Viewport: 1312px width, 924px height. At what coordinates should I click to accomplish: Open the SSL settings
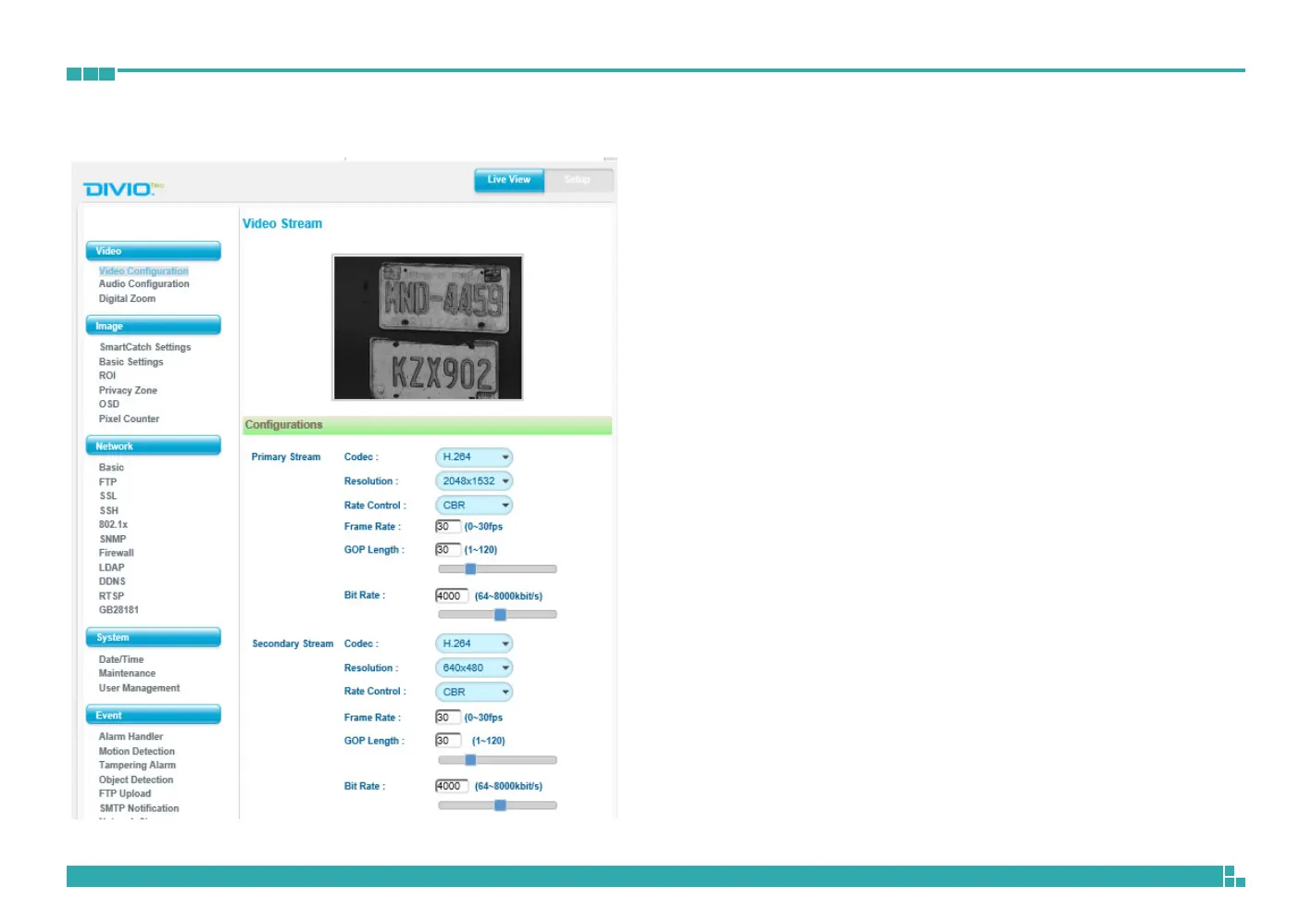tap(108, 496)
